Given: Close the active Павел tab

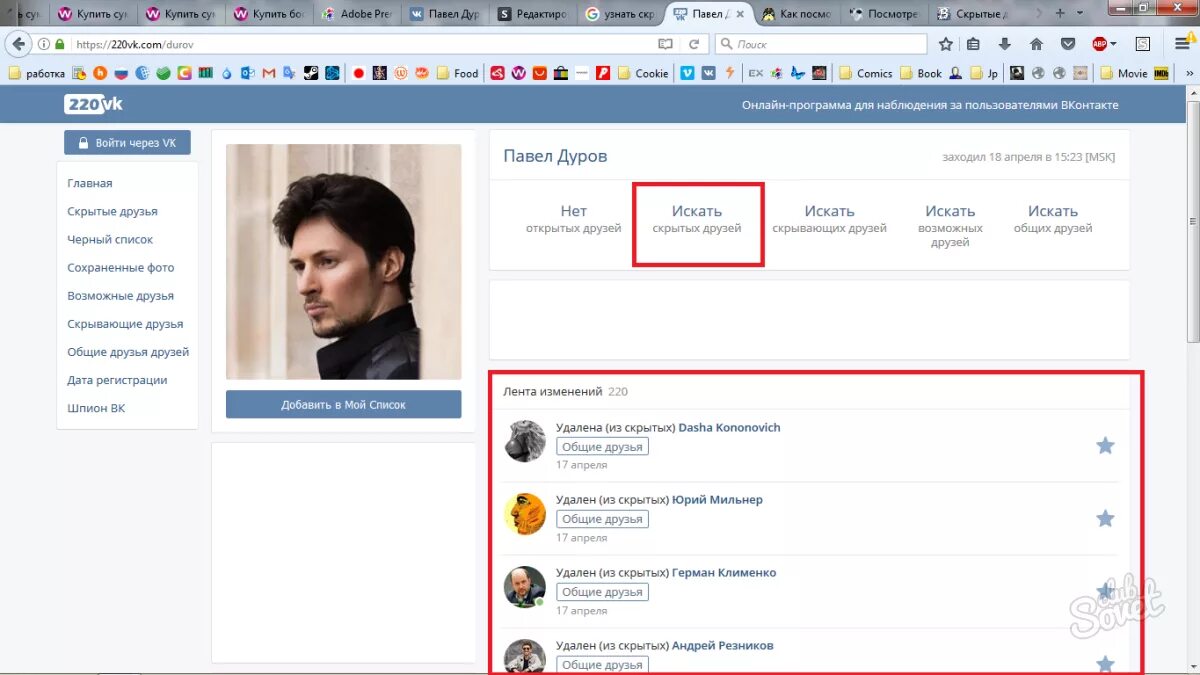Looking at the screenshot, I should (x=740, y=14).
